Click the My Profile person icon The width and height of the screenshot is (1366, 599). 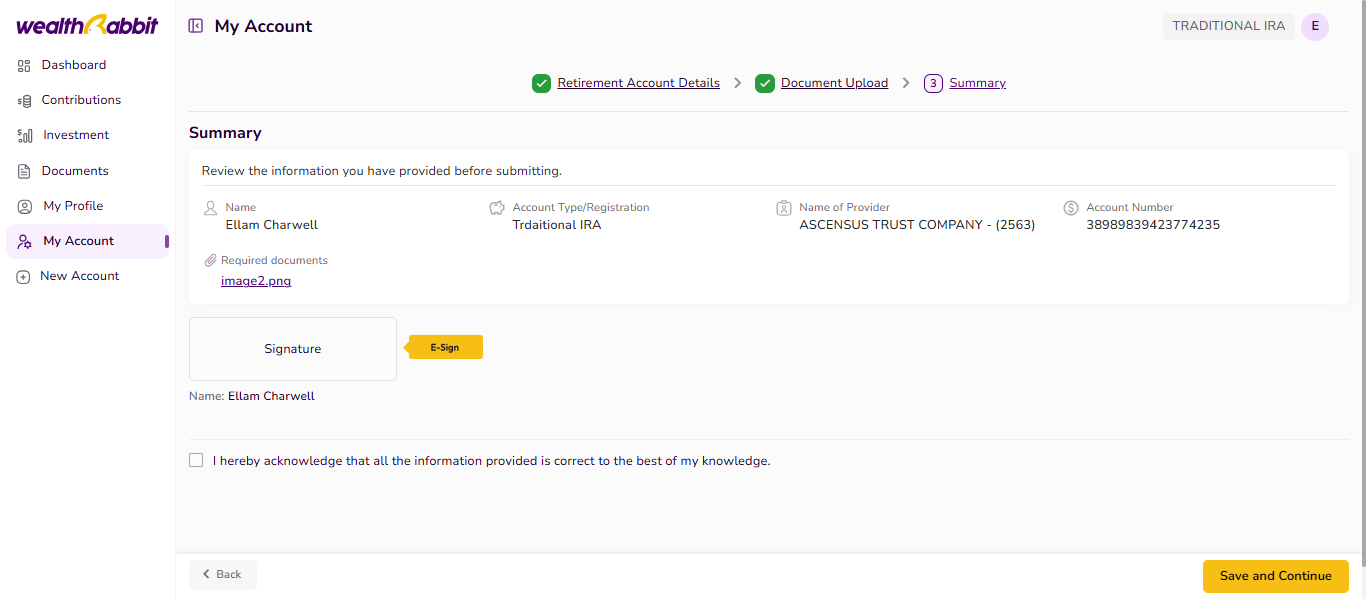[25, 206]
